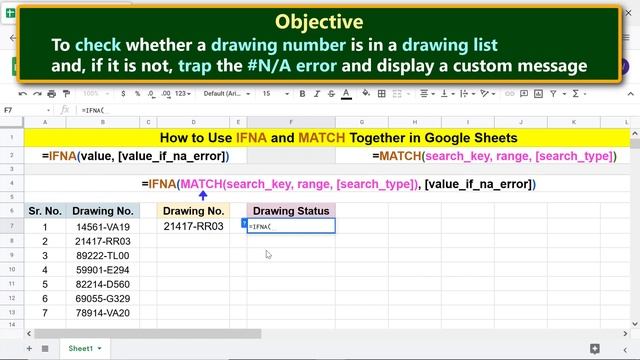Click the horizontal scrollbar thumb
Image resolution: width=640 pixels, height=360 pixels.
(x=148, y=333)
